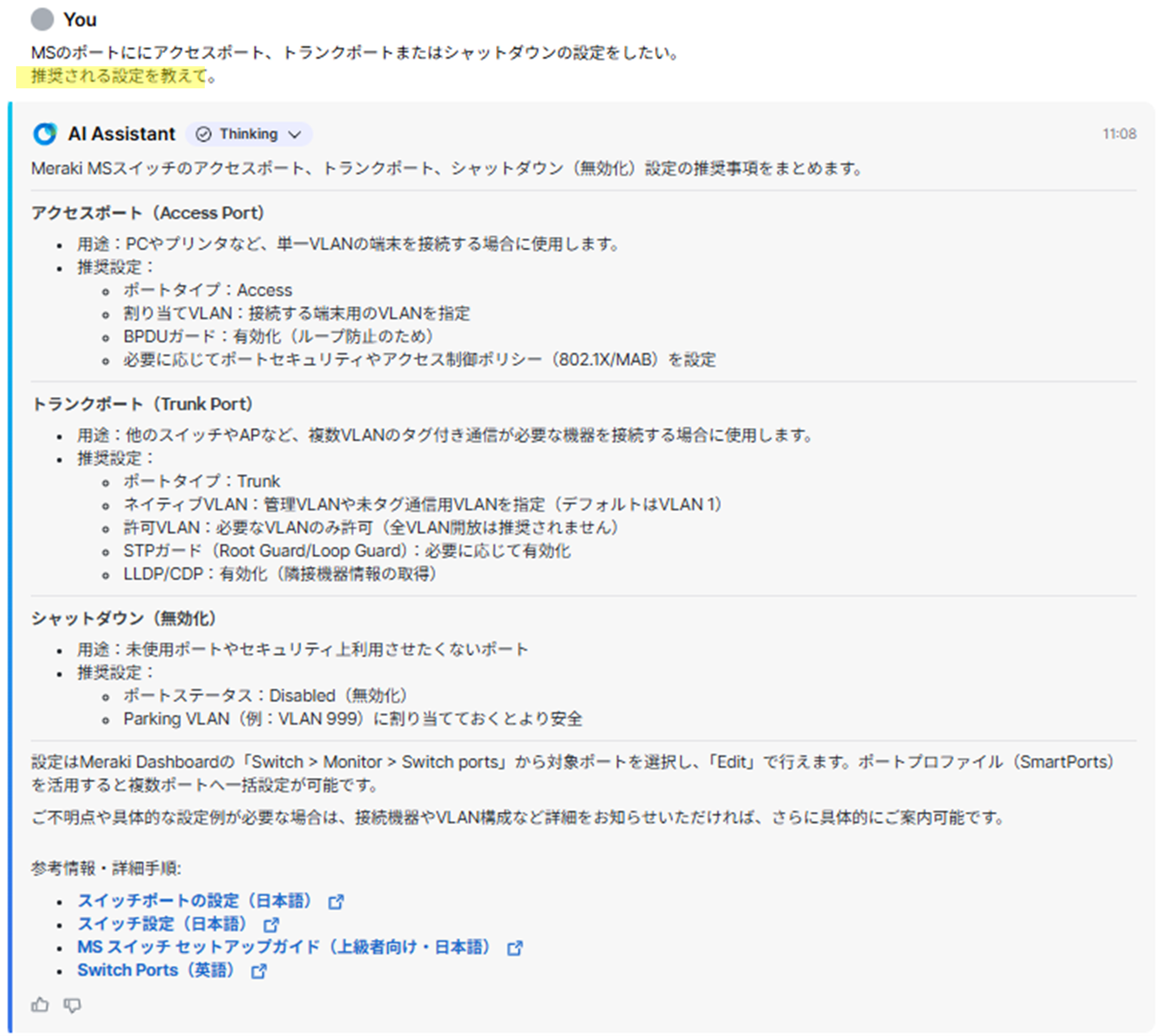Click the external link icon beside MS スイッチ セットアップガイド
Viewport: 1163px width, 1036px height.
click(x=514, y=947)
